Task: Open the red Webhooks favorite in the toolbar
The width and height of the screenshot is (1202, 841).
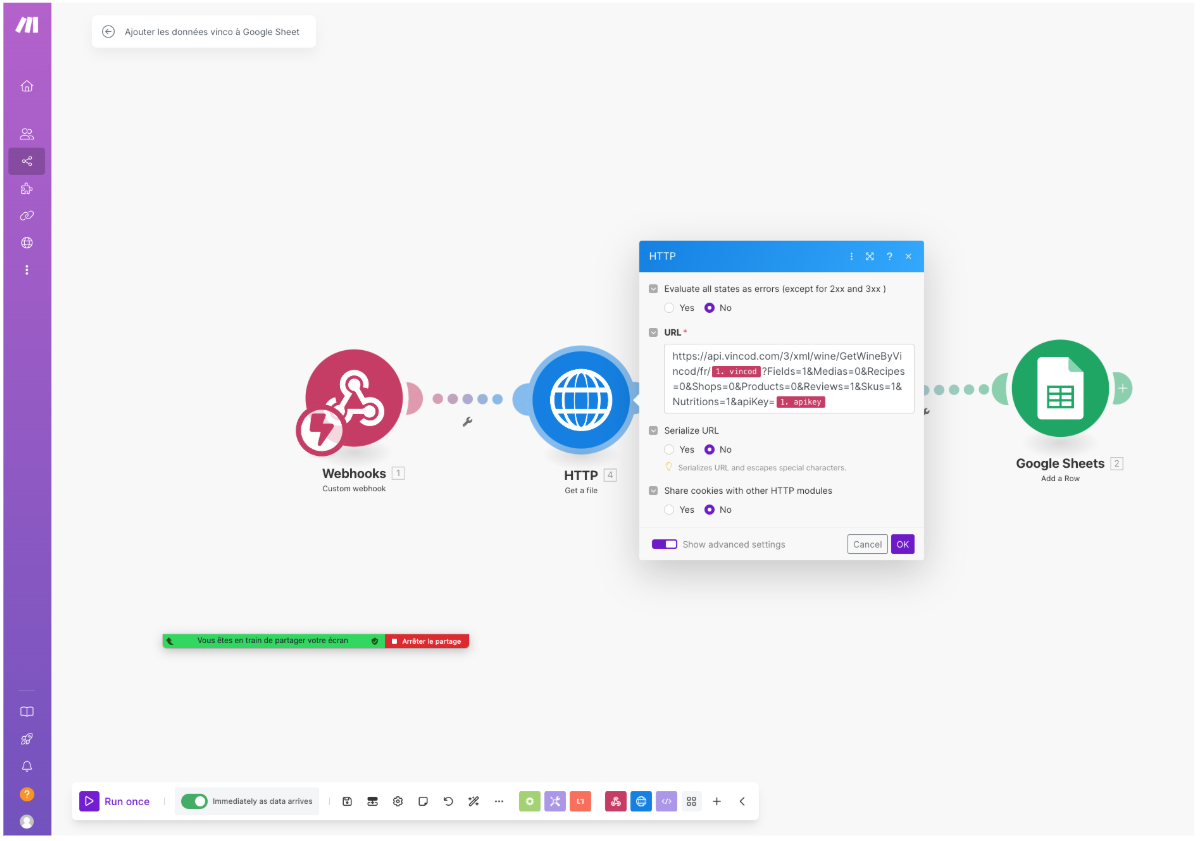Action: tap(616, 801)
